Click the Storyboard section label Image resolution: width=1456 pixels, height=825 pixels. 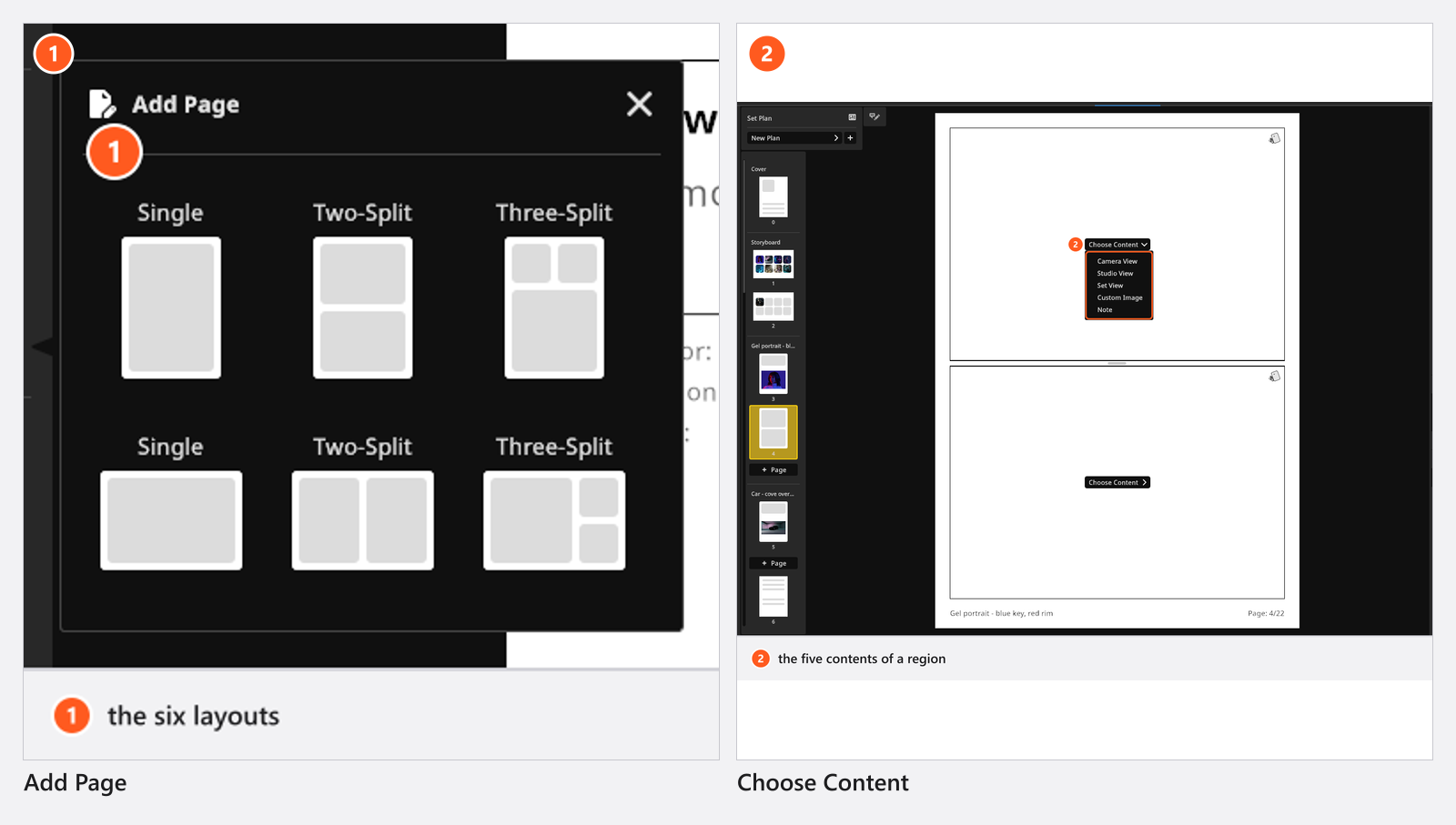pos(765,243)
